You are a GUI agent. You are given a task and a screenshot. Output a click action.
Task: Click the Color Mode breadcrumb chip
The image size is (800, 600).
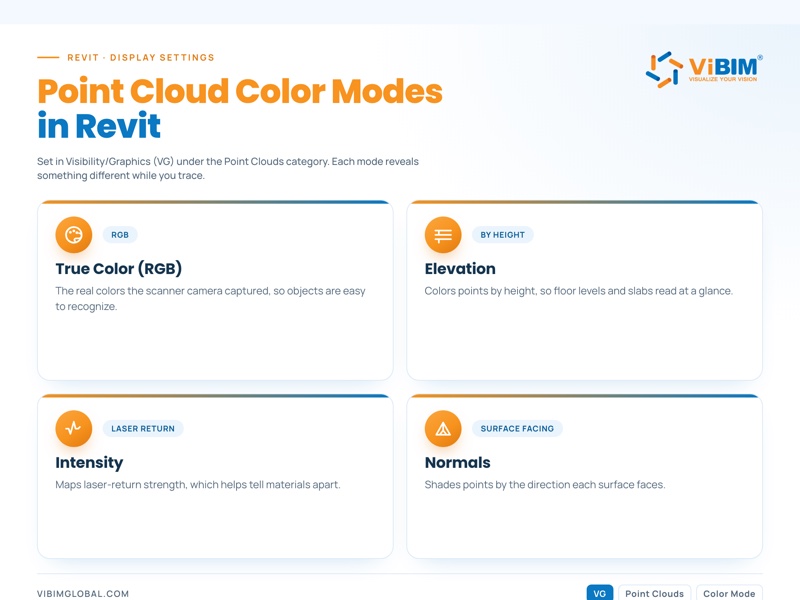pyautogui.click(x=729, y=593)
